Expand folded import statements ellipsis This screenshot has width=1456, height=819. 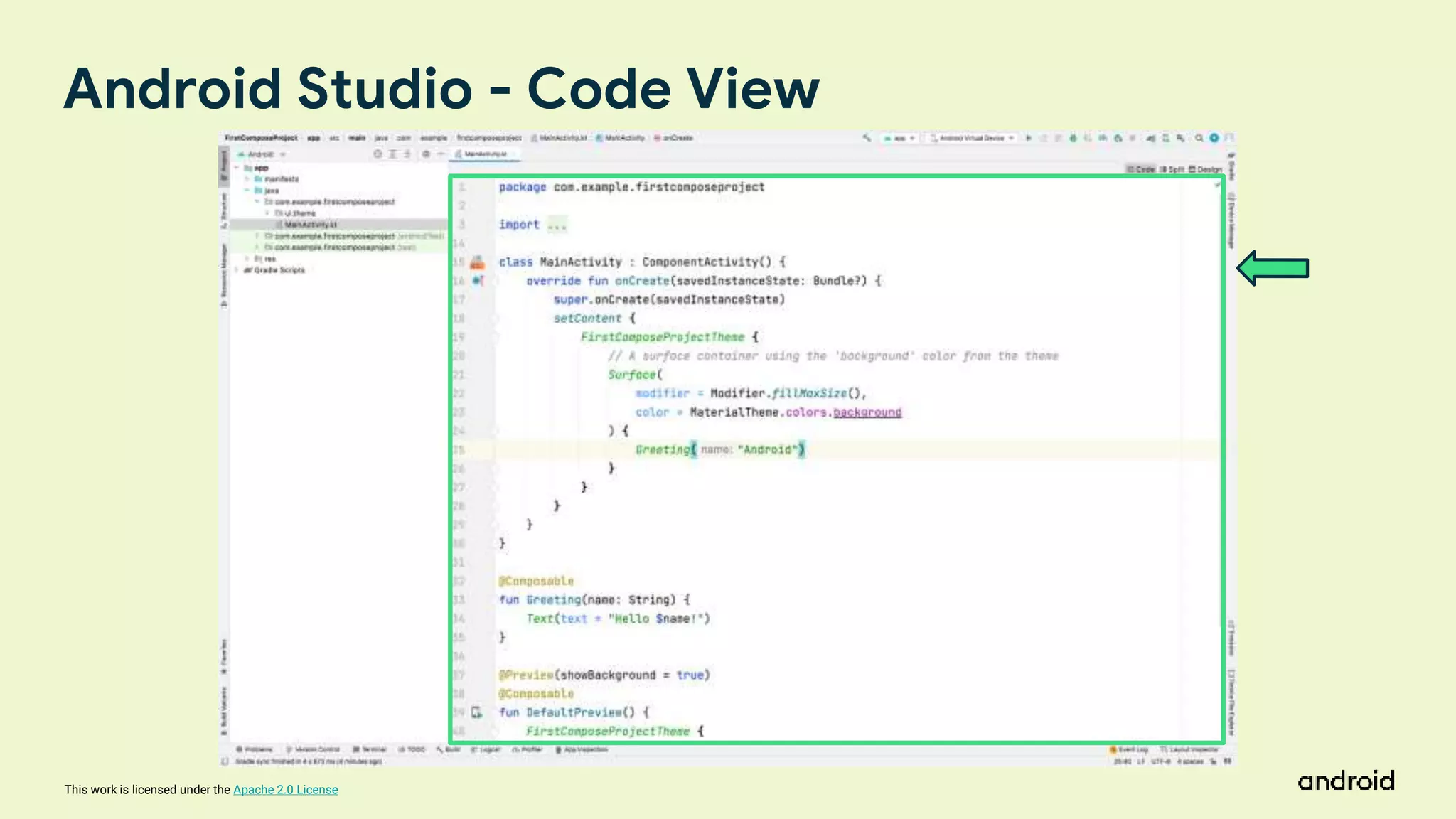click(557, 225)
